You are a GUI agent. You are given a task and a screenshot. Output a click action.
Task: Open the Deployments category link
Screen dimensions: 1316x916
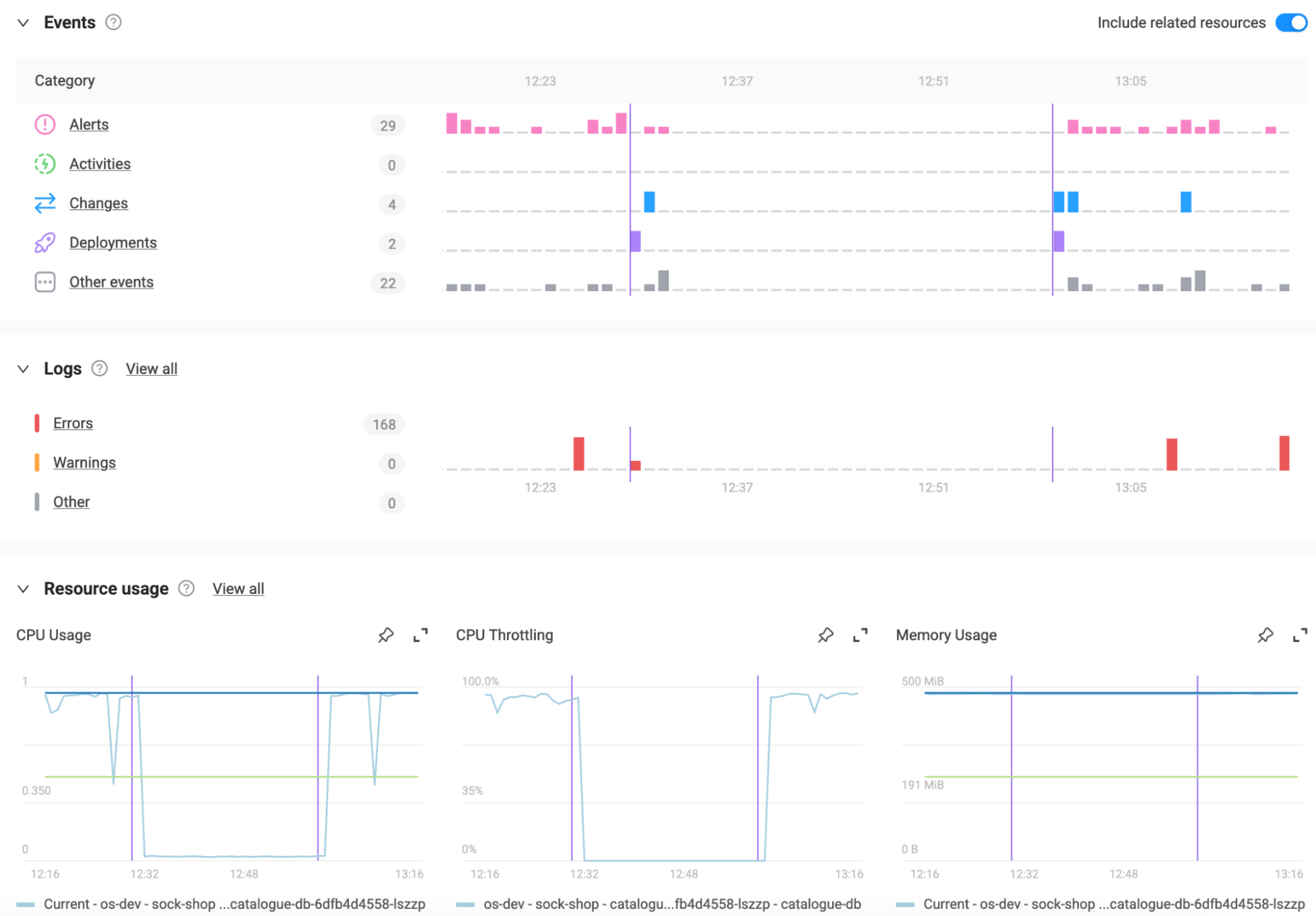pyautogui.click(x=113, y=243)
